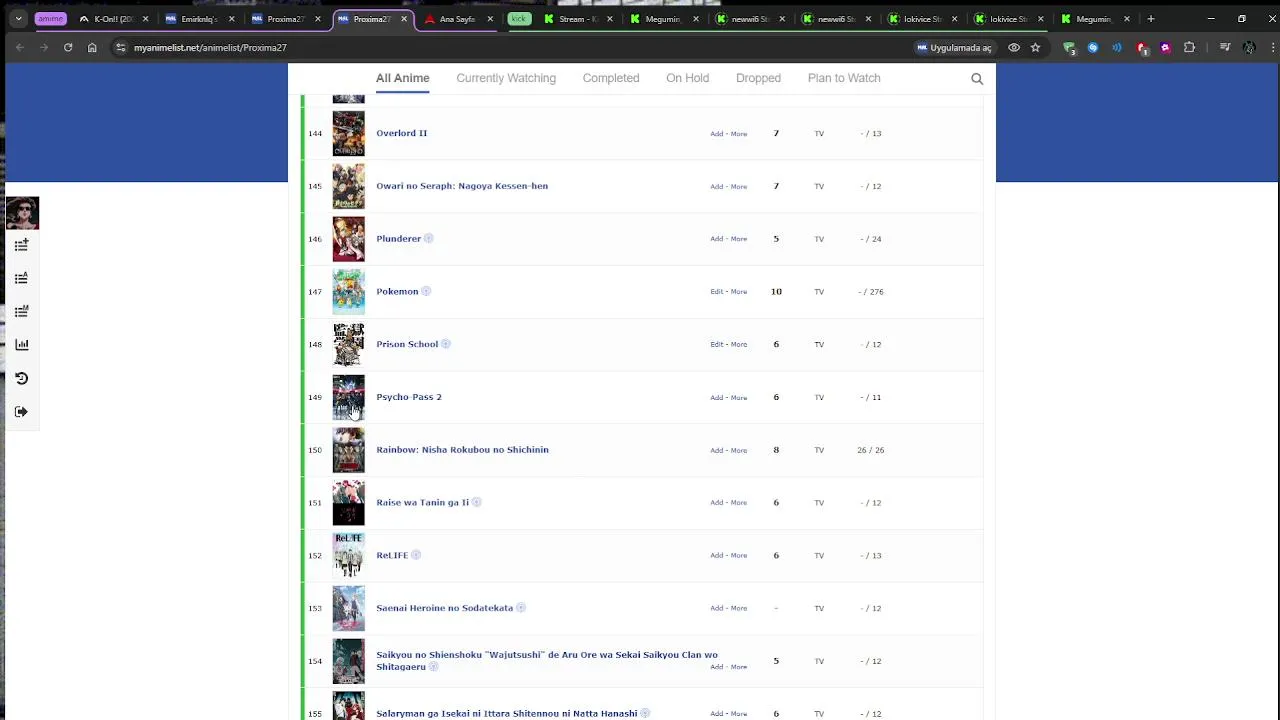Open the Overlord II title link
Image resolution: width=1280 pixels, height=720 pixels.
(x=401, y=133)
